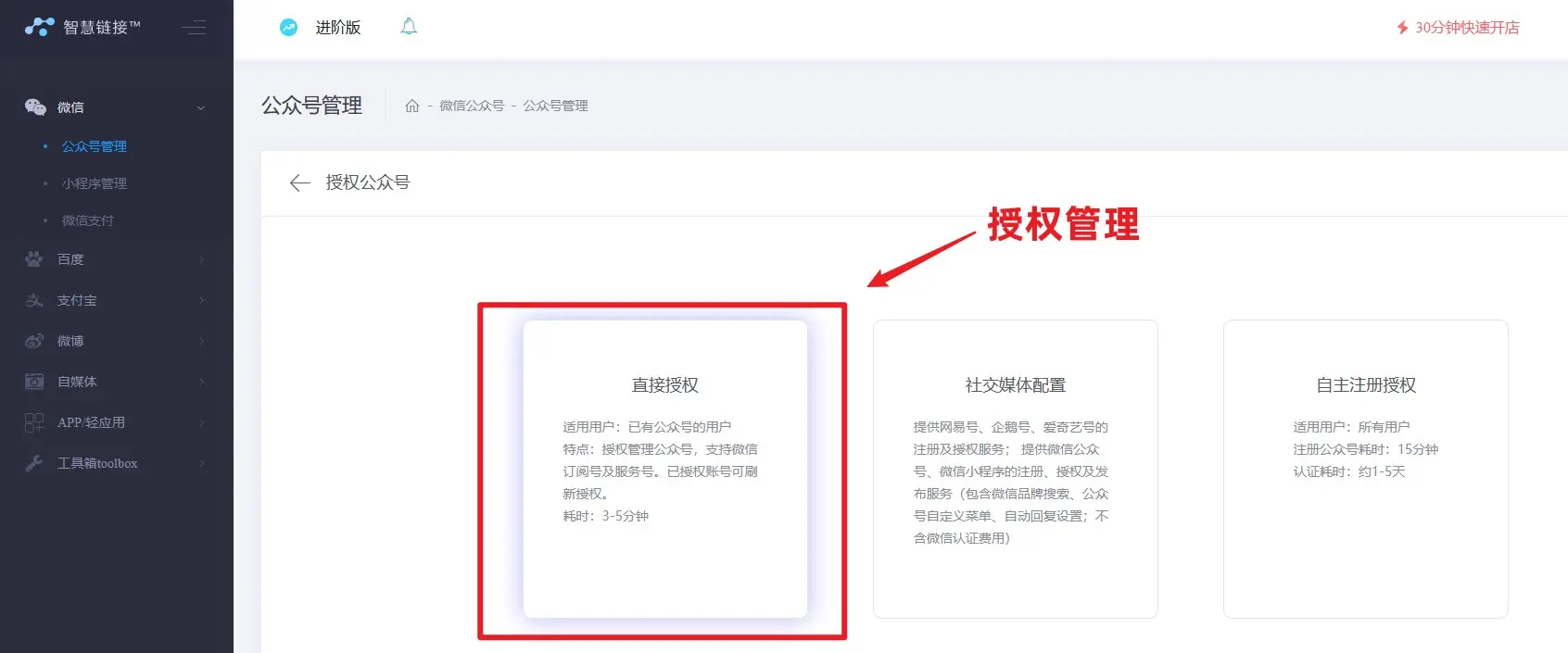Click the 30分钟快速开店 link
1568x653 pixels.
1466,28
